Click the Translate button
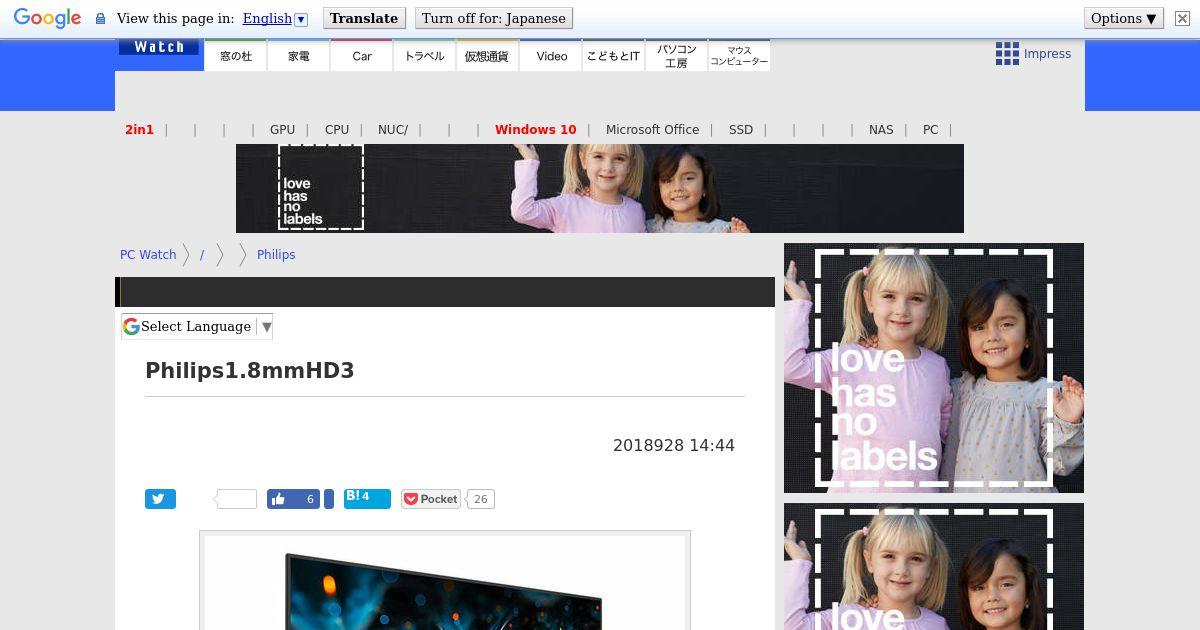The height and width of the screenshot is (630, 1200). pyautogui.click(x=364, y=18)
